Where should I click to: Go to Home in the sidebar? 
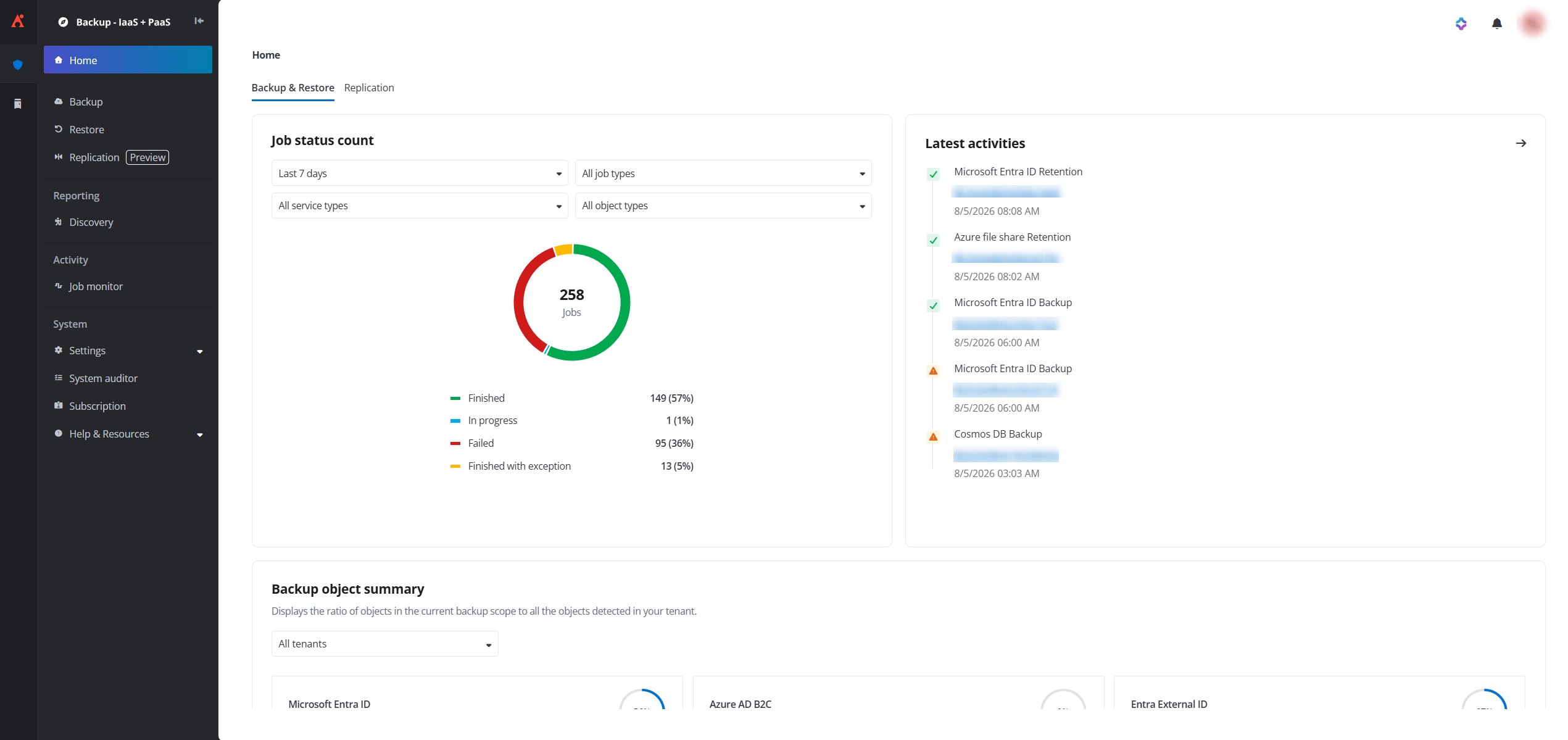128,60
